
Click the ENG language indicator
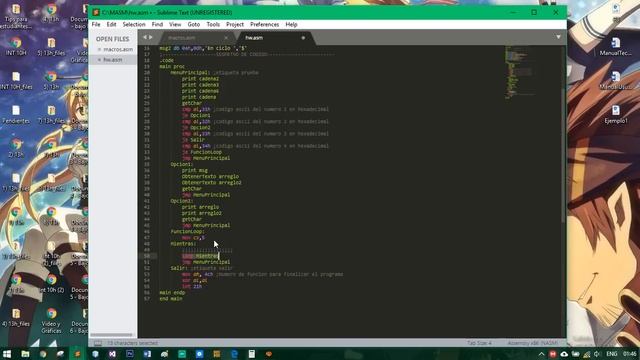[x=611, y=354]
